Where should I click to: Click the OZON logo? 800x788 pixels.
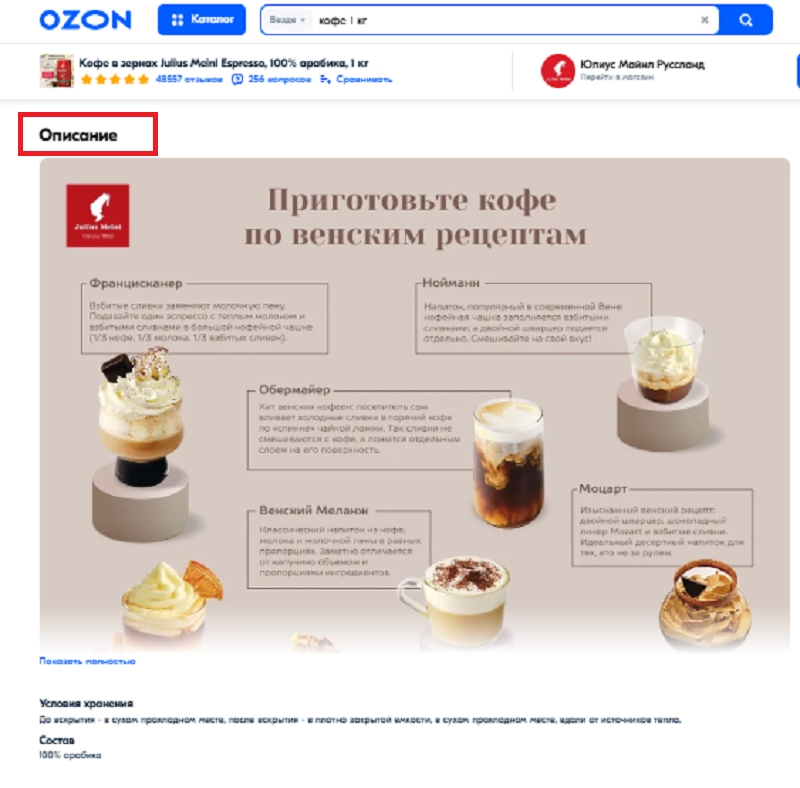tap(85, 20)
